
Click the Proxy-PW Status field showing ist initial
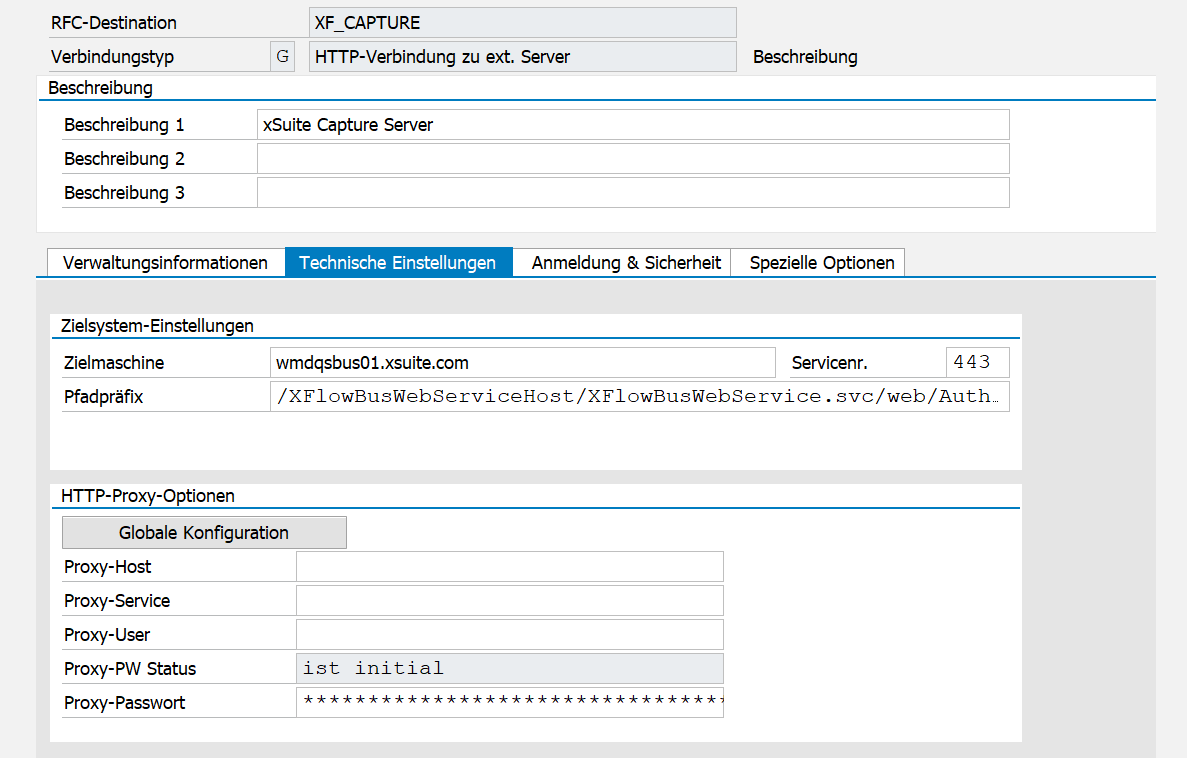pyautogui.click(x=509, y=668)
